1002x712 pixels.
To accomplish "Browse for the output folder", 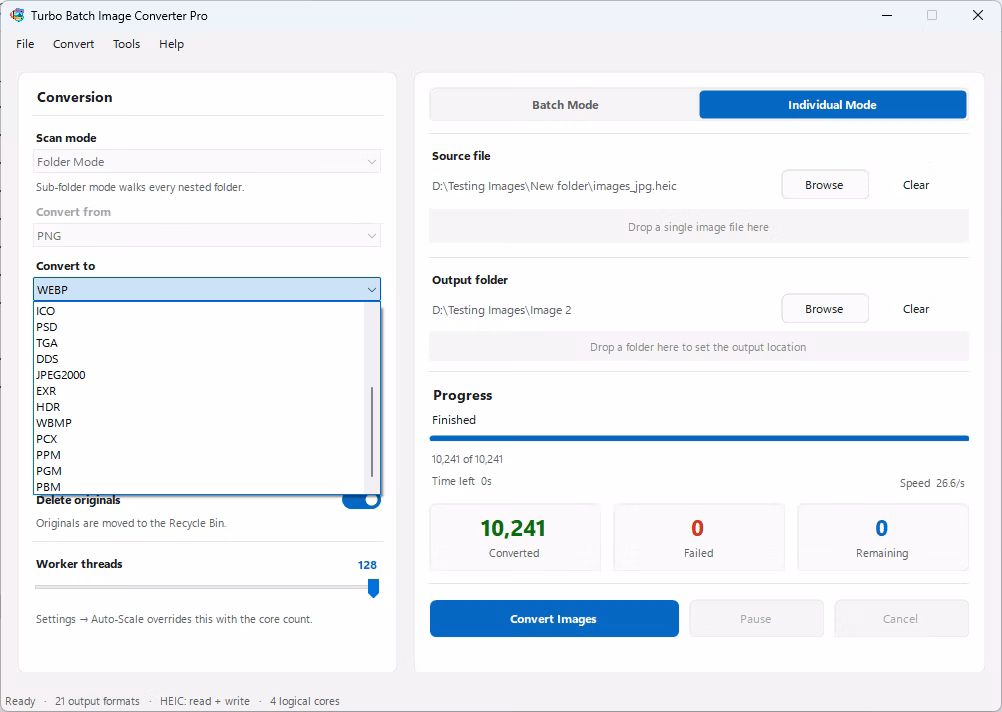I will click(824, 309).
